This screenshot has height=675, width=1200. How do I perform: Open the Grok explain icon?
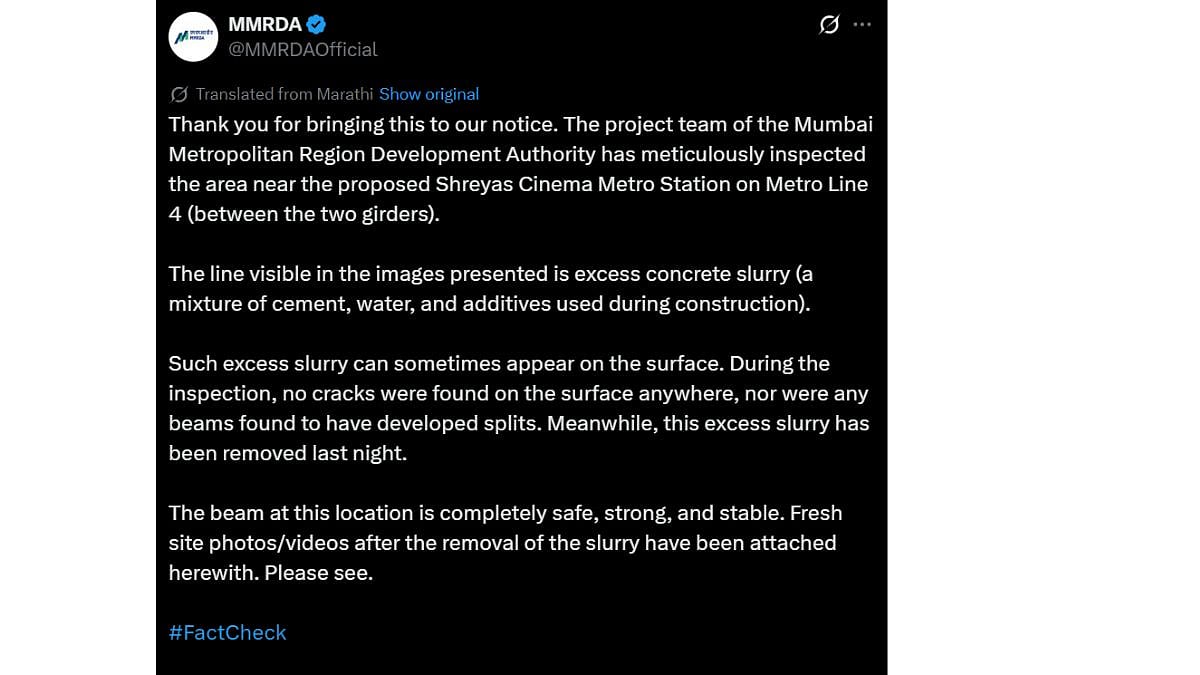point(829,25)
